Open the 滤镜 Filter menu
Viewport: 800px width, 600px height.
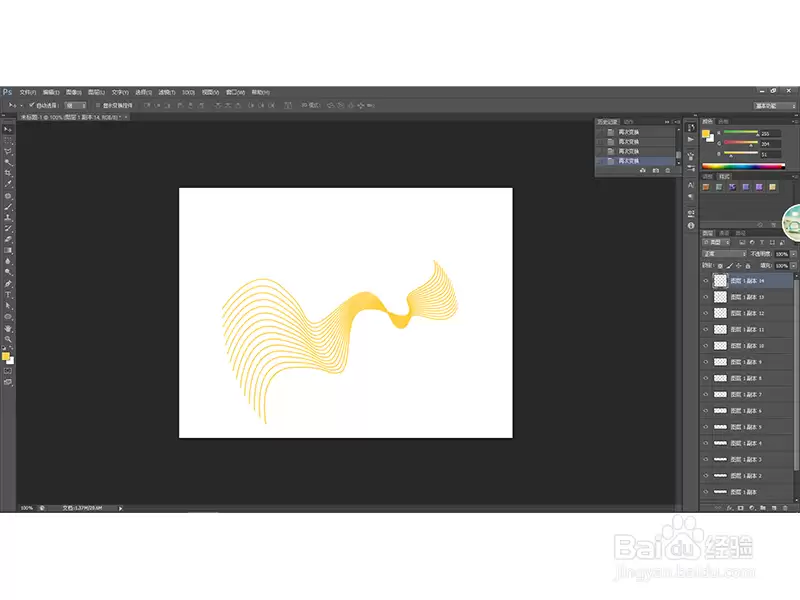point(167,92)
